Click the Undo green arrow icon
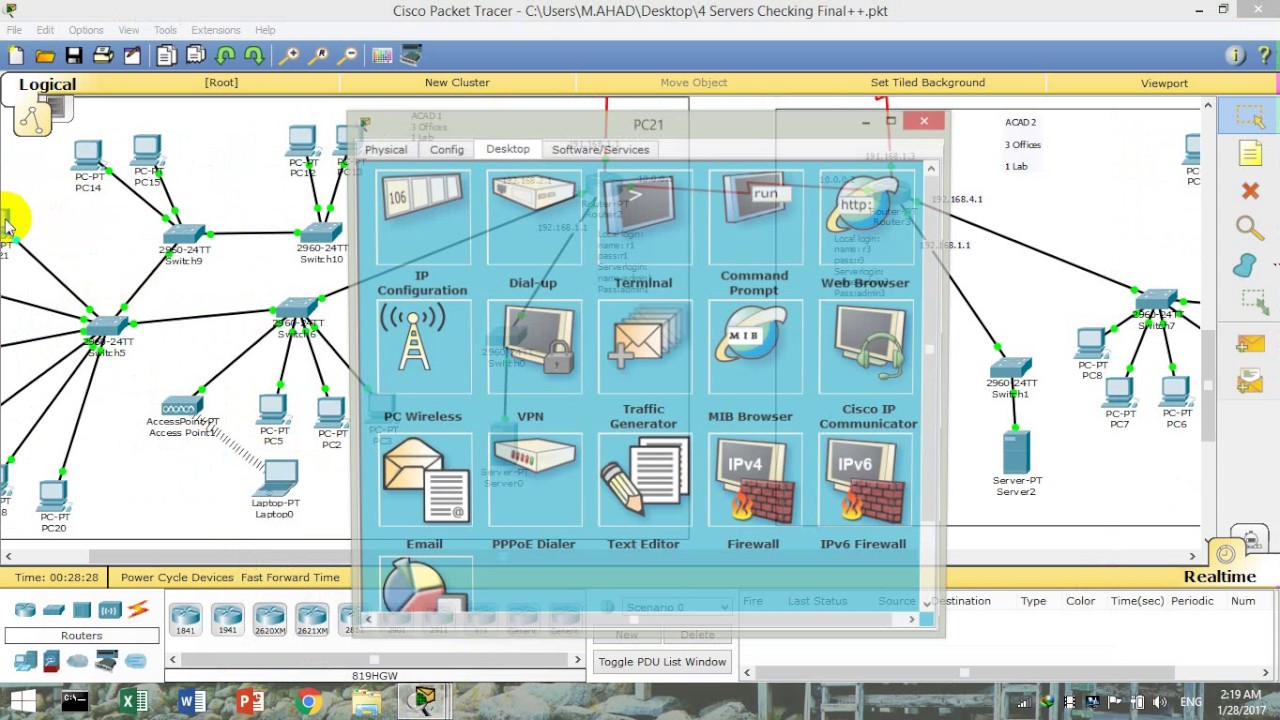The height and width of the screenshot is (720, 1280). pos(225,56)
